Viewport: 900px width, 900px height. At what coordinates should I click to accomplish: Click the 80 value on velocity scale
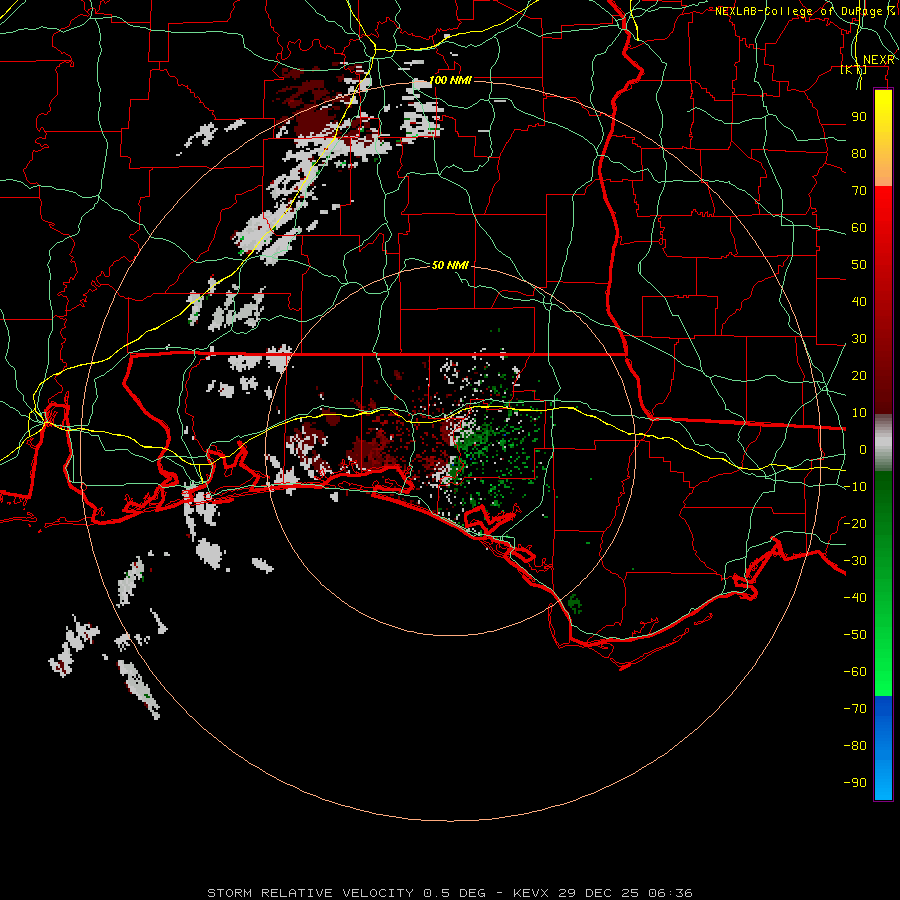[x=859, y=153]
